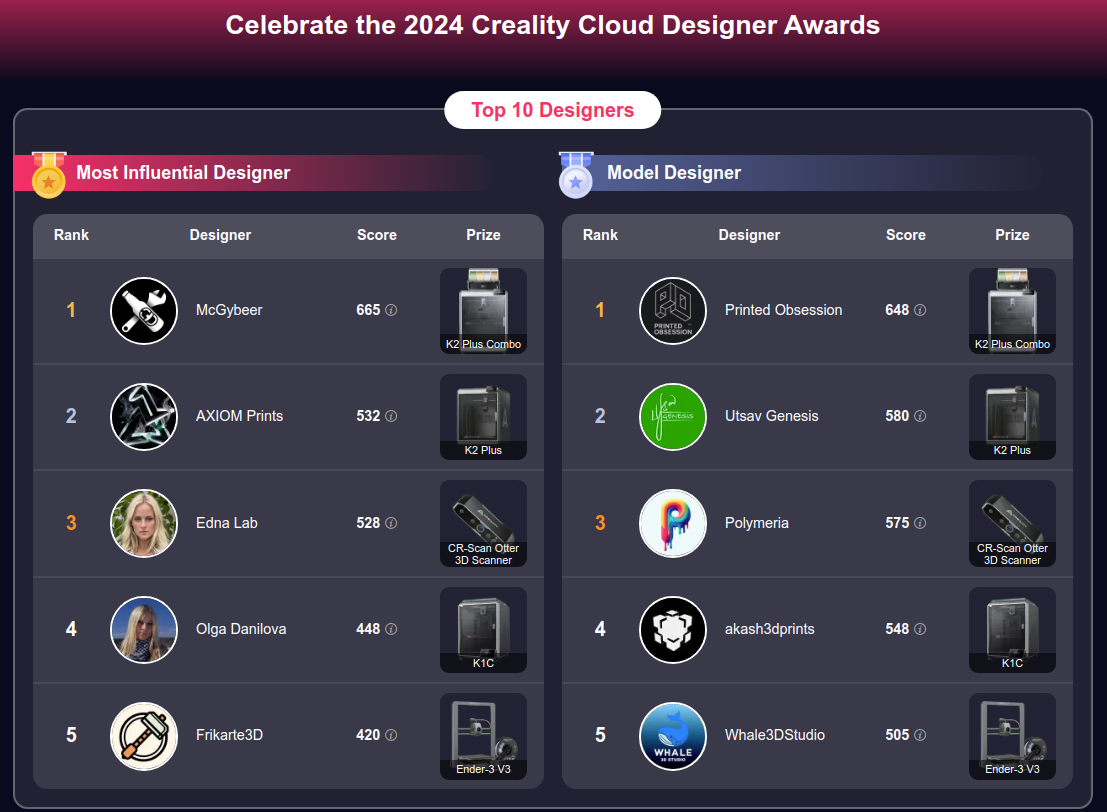The height and width of the screenshot is (812, 1107).
Task: View Polymeria's CR-Scan Otter scanner prize
Action: point(1012,523)
